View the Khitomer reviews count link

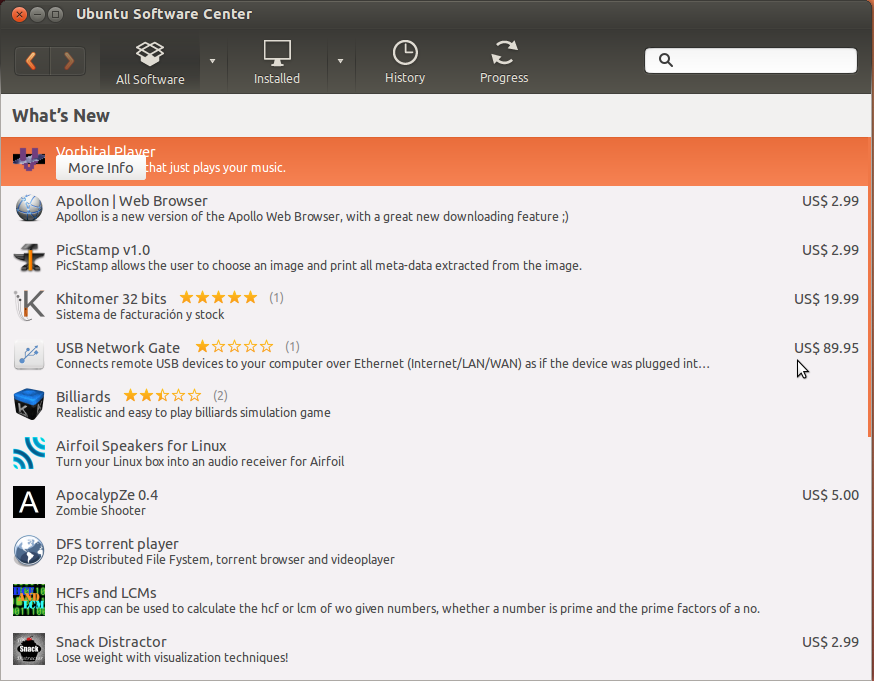pyautogui.click(x=274, y=297)
